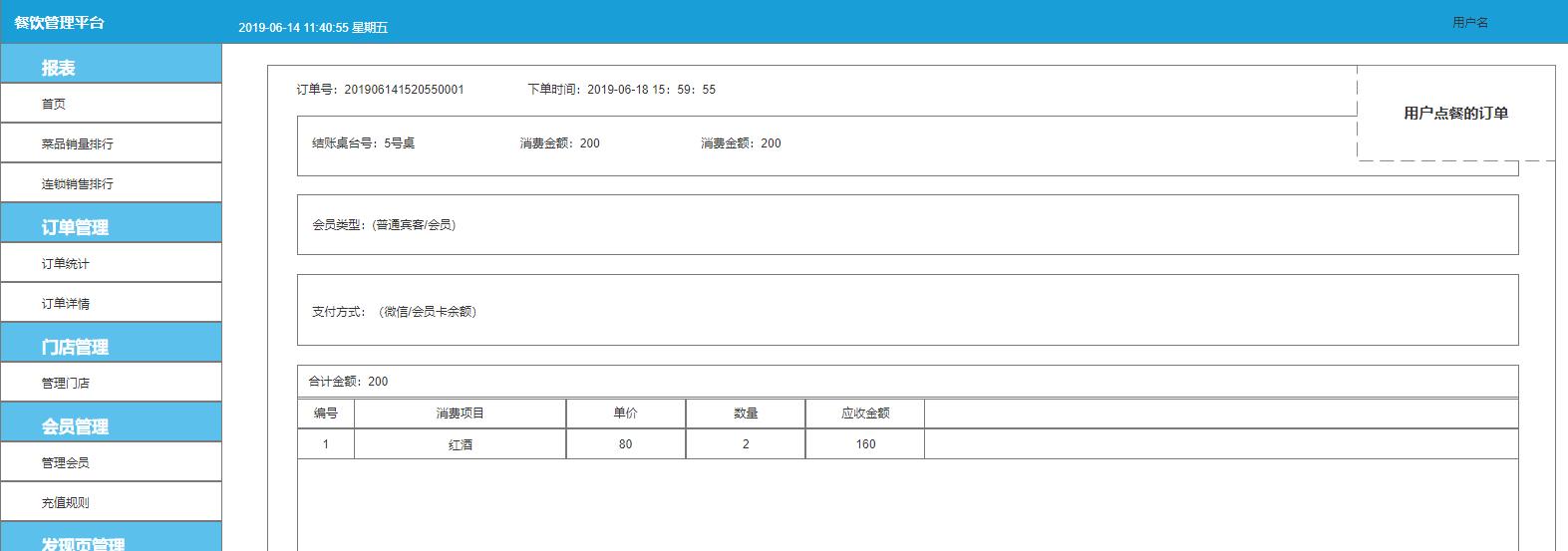1568x551 pixels.
Task: Select 菜品销量排行 in the sidebar
Action: tap(77, 143)
